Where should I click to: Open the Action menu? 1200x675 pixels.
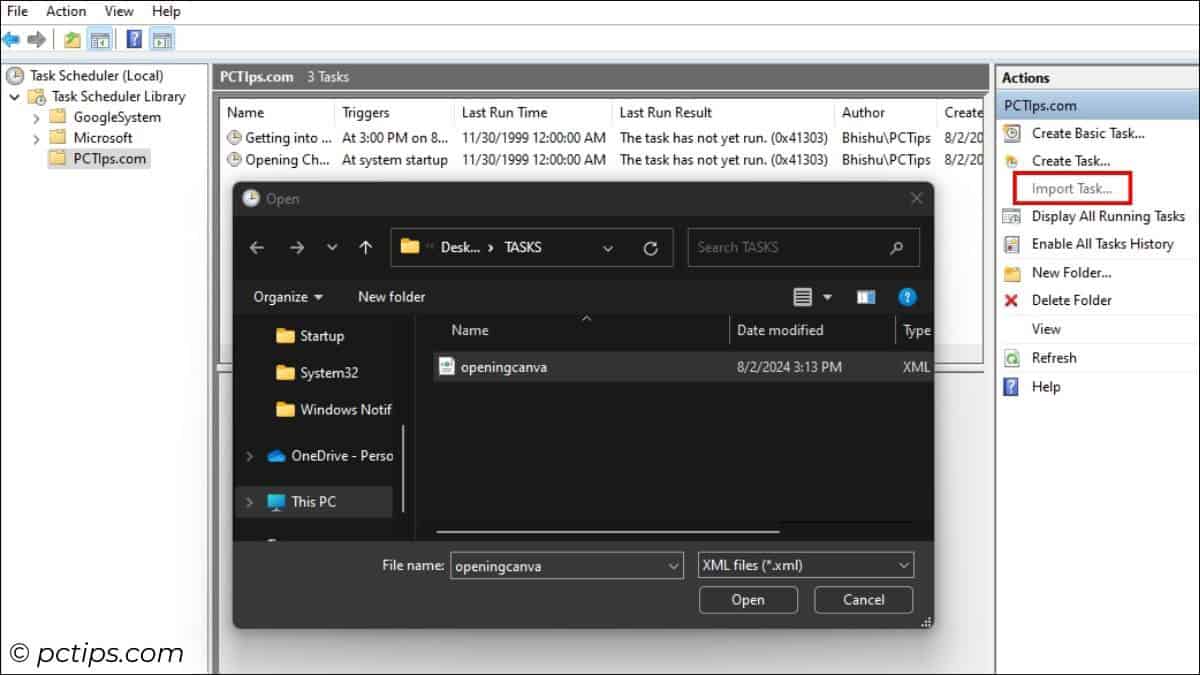(x=66, y=11)
